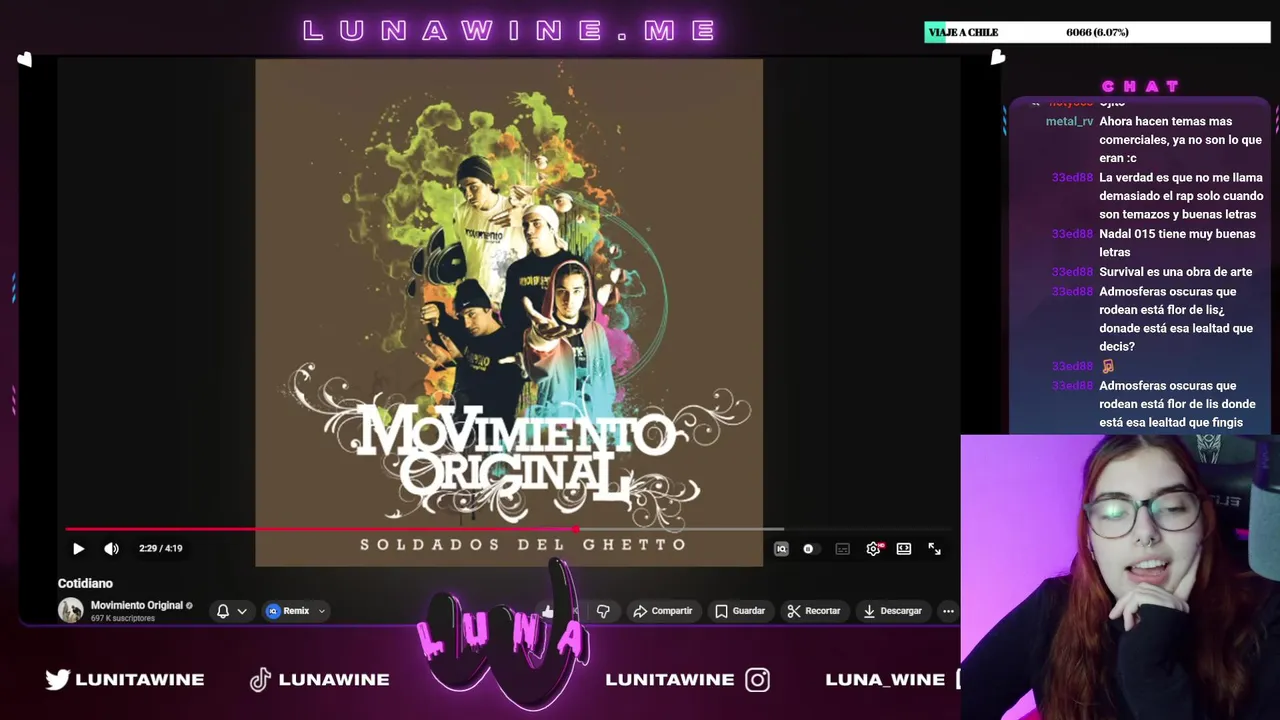
Task: Click the LUNAWINE.ME header title
Action: [510, 31]
